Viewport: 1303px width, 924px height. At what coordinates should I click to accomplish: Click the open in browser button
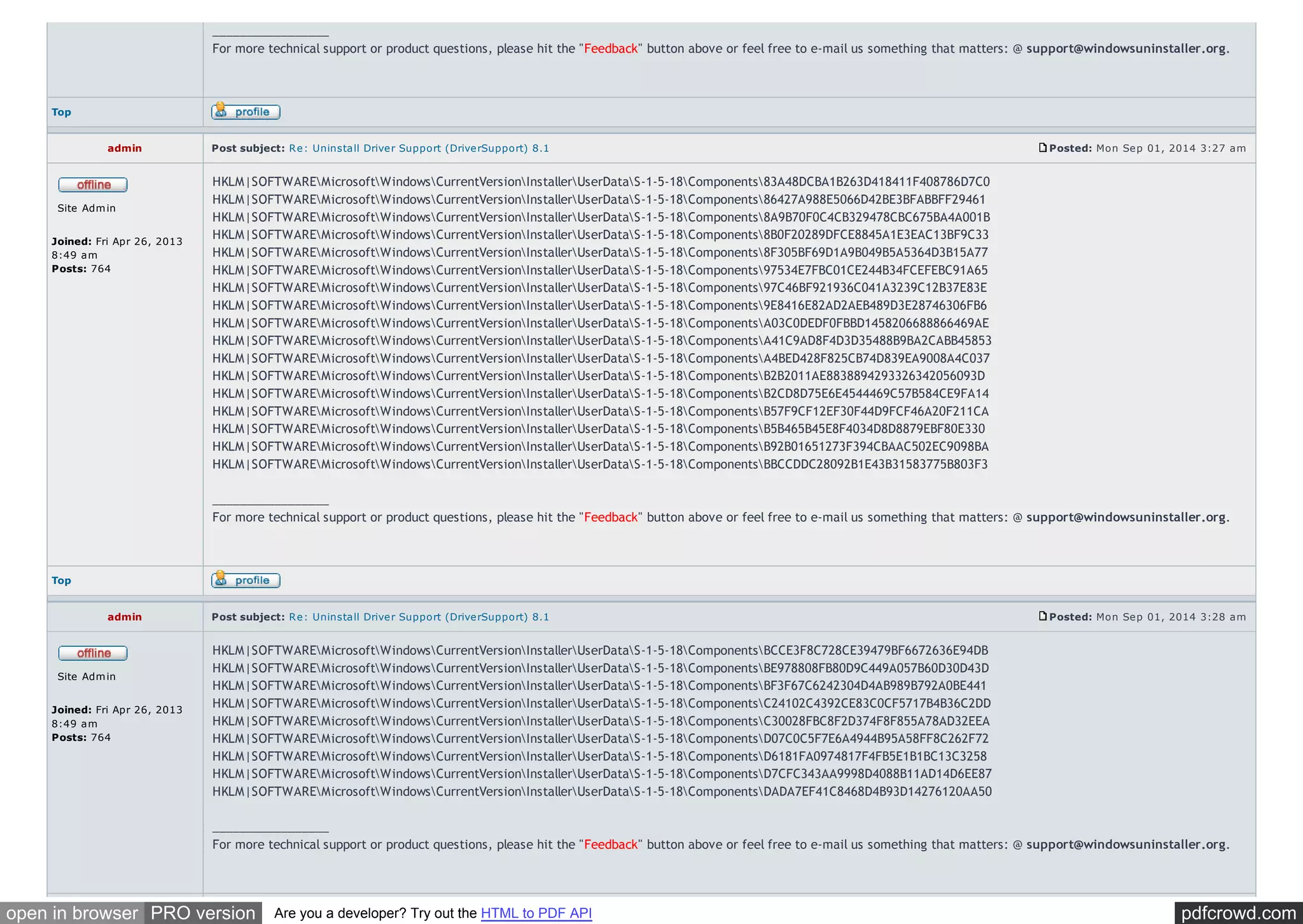[72, 913]
